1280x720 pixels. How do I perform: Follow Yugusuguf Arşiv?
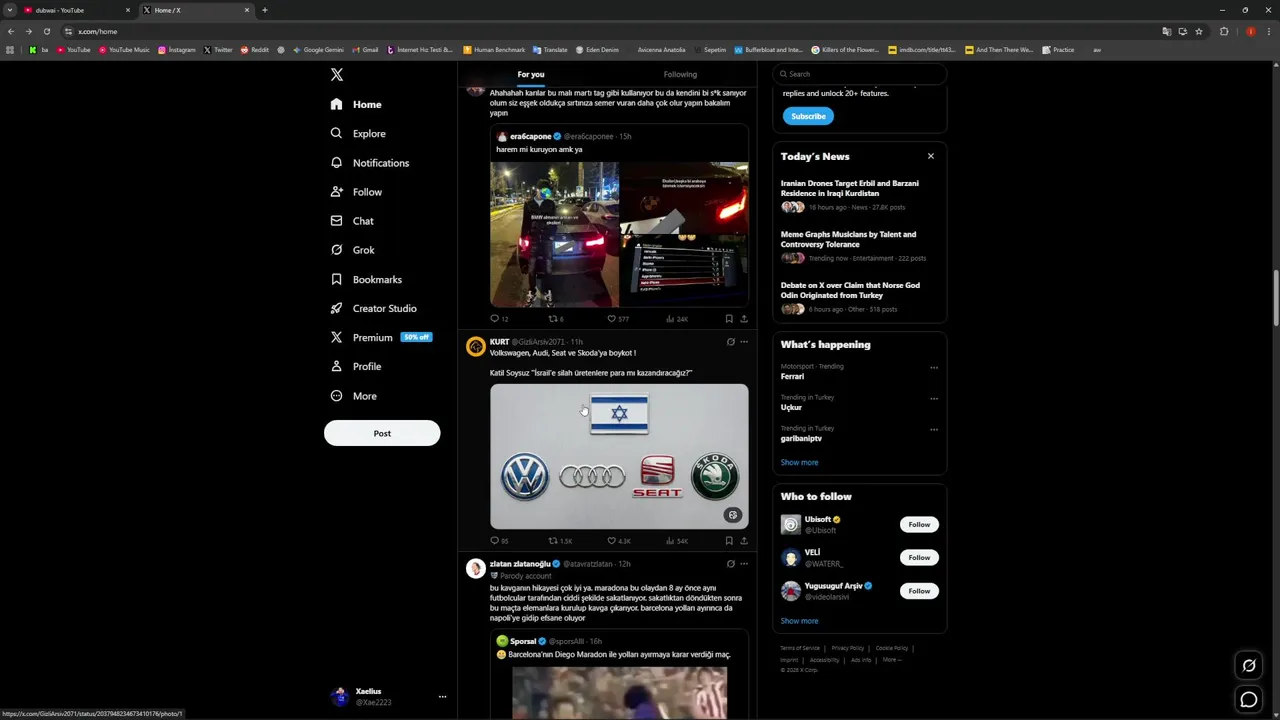coord(919,591)
